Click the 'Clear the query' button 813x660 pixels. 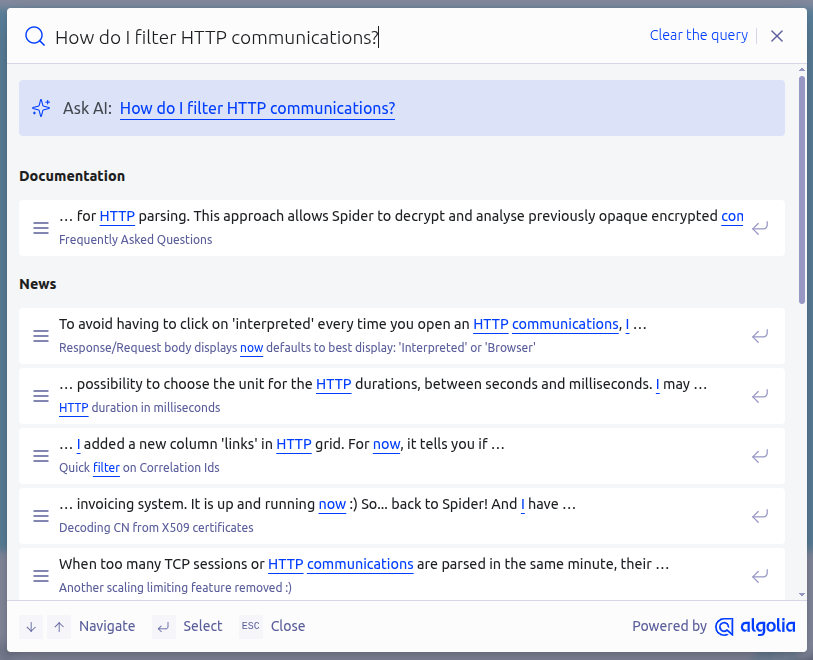click(x=698, y=36)
